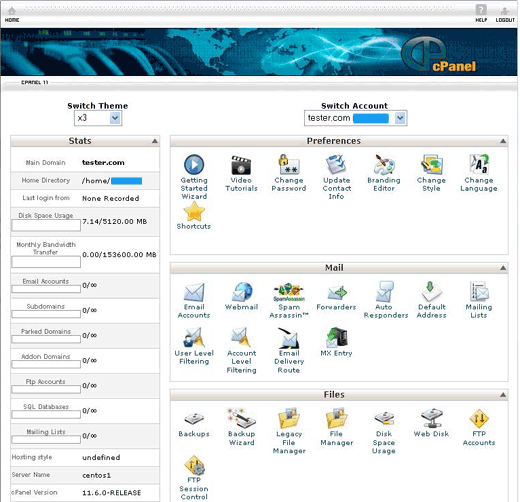
Task: Click the Subdomains usage bar
Action: [46, 314]
